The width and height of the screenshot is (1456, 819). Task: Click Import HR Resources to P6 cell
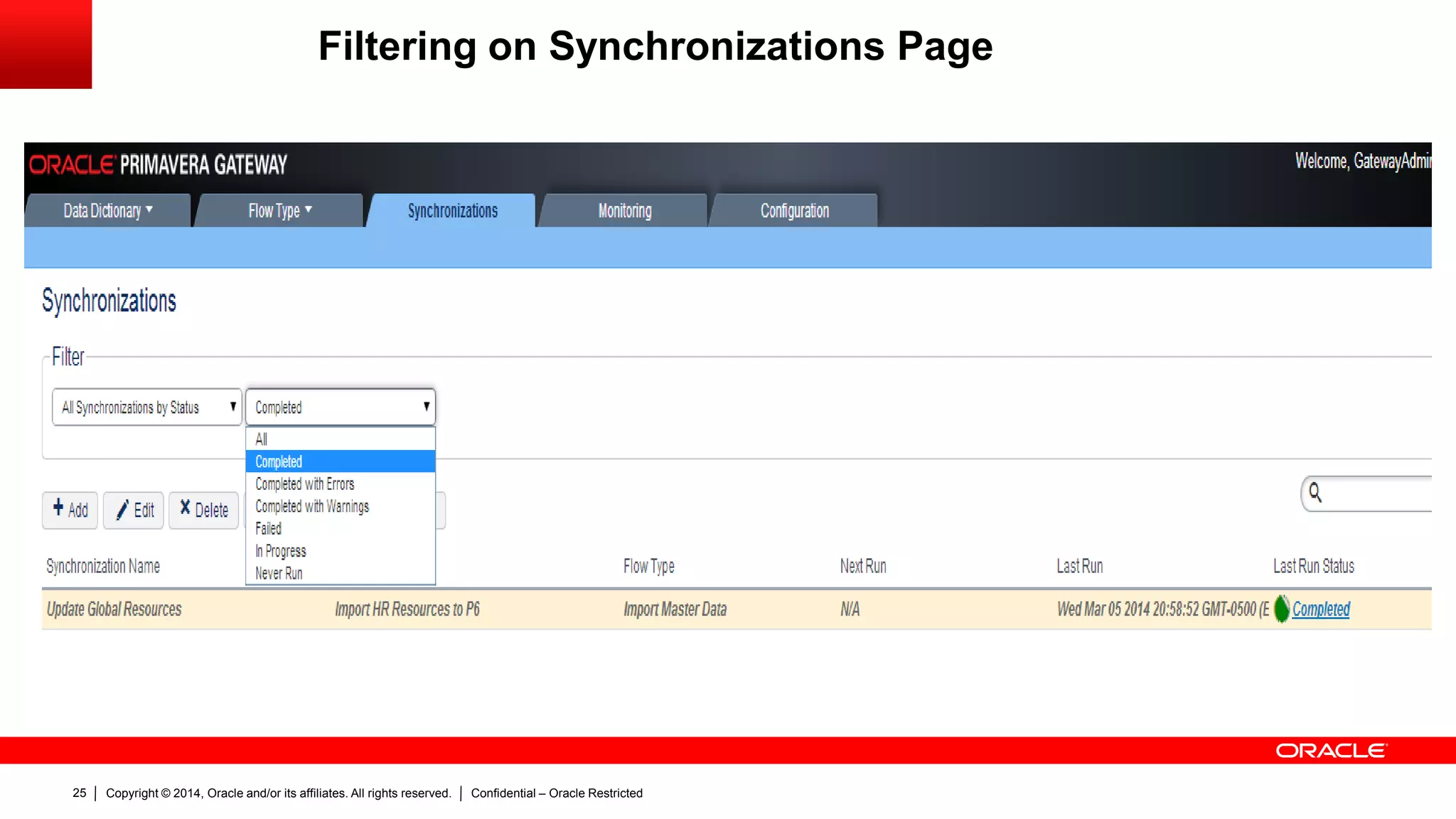coord(407,609)
